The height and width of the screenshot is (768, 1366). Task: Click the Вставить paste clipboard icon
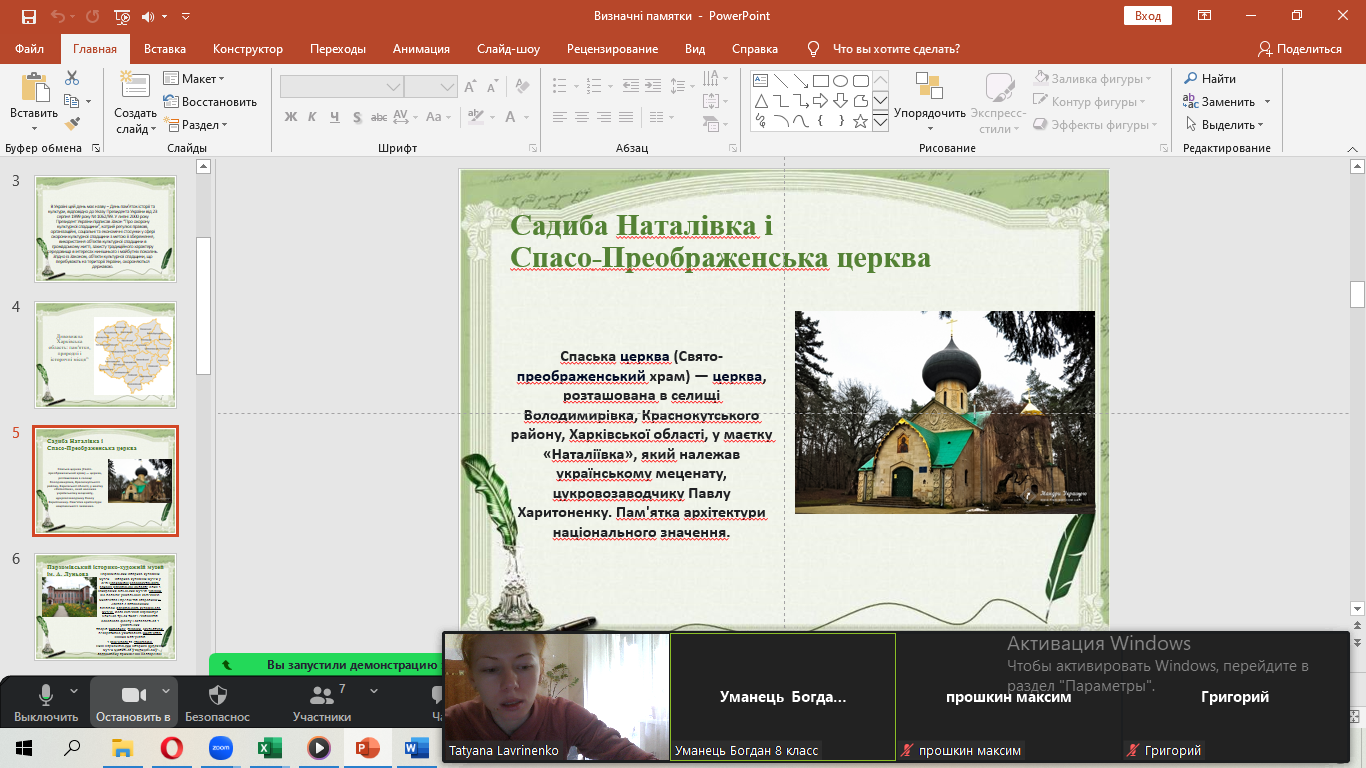pyautogui.click(x=35, y=88)
